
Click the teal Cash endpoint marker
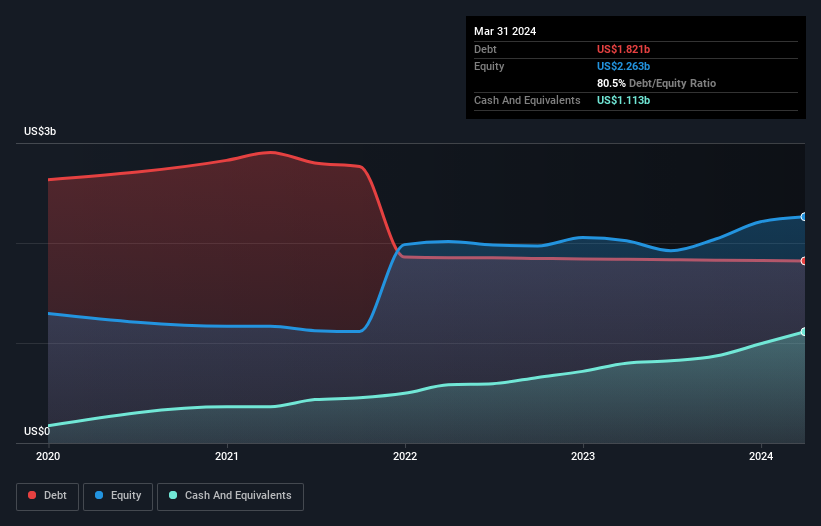(804, 332)
